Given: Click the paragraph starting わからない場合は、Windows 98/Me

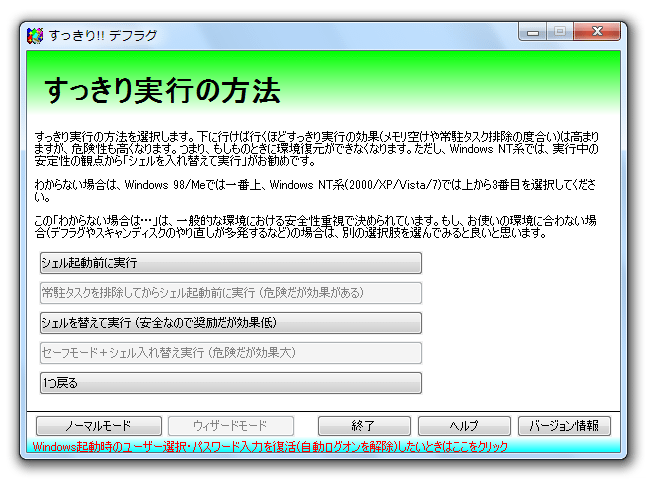Looking at the screenshot, I should tap(315, 191).
